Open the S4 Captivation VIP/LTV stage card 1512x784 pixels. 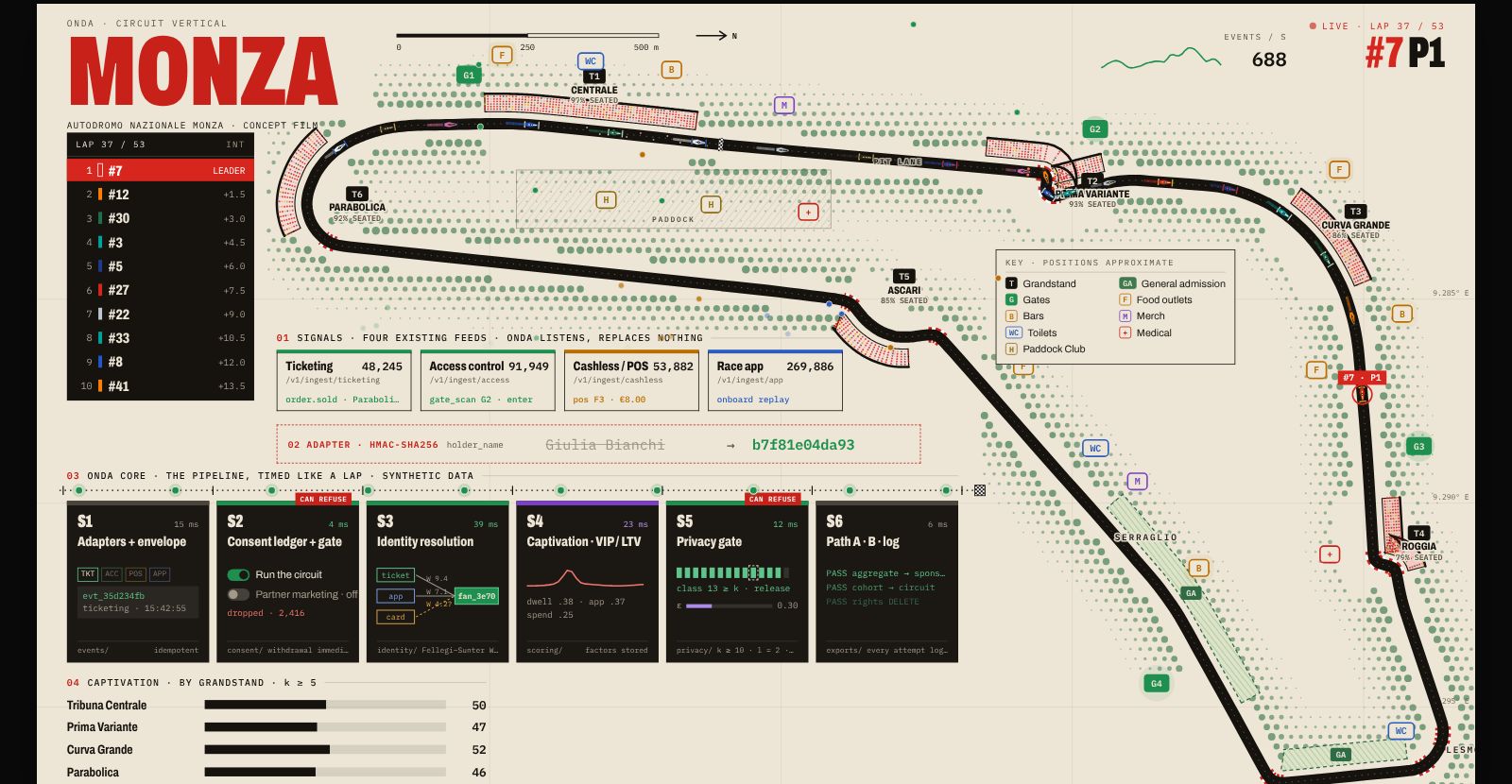(x=587, y=583)
